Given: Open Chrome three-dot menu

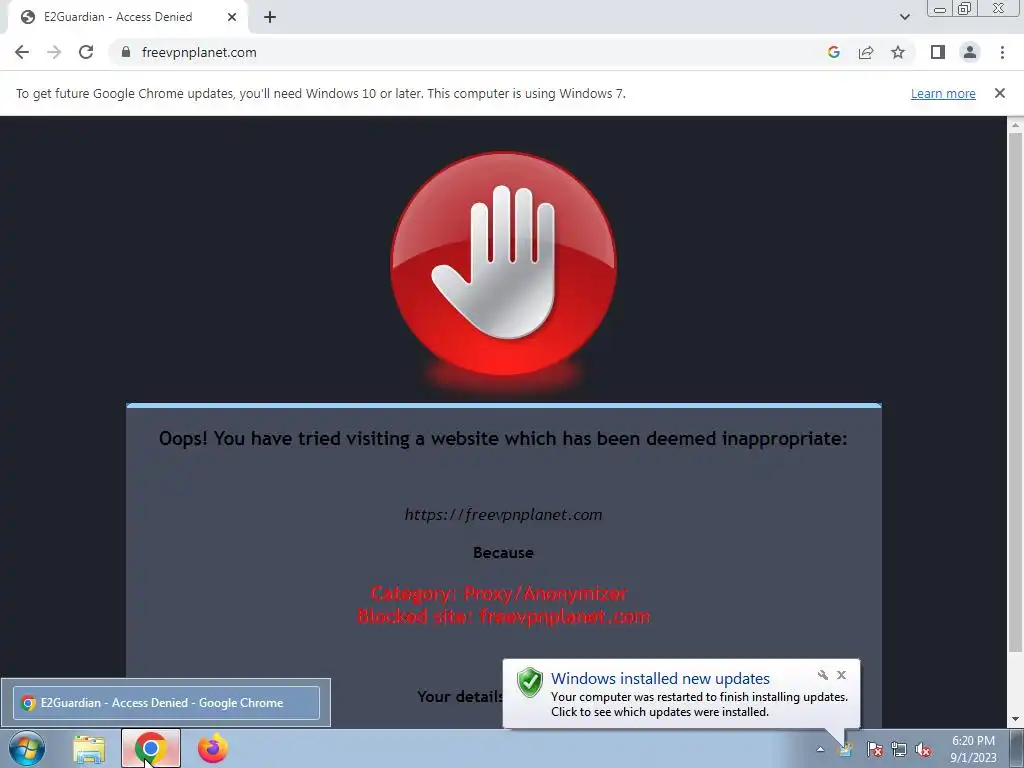Looking at the screenshot, I should pyautogui.click(x=1002, y=52).
